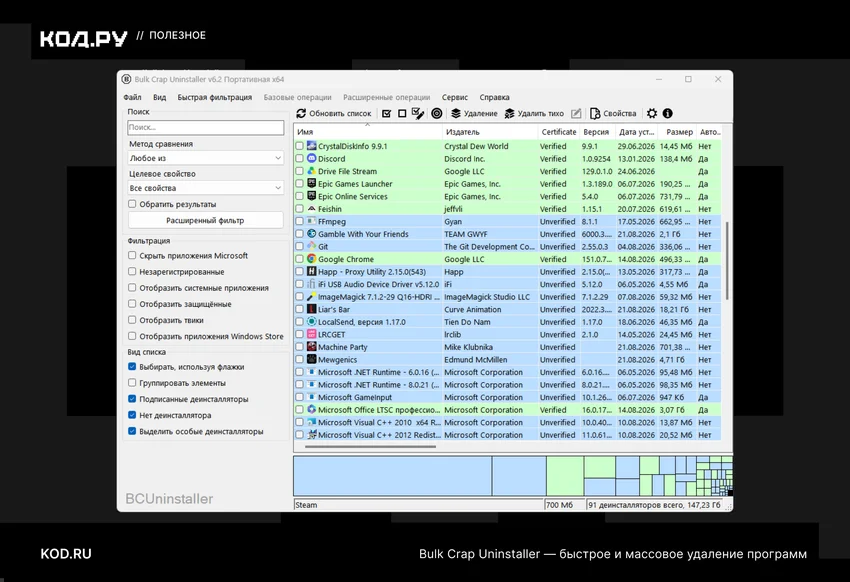This screenshot has width=850, height=582.
Task: Enable Отобразить защищённые checkbox
Action: 132,303
